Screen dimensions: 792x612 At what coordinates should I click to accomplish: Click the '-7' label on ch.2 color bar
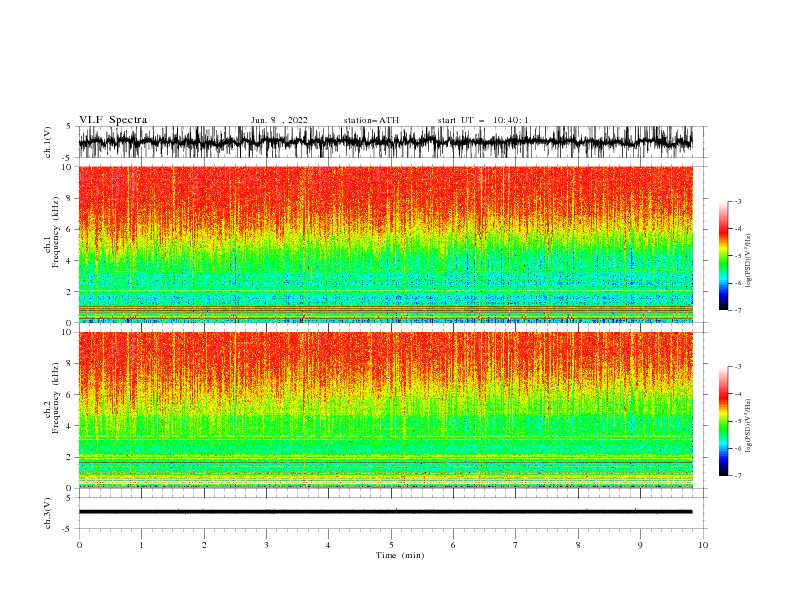pyautogui.click(x=737, y=476)
